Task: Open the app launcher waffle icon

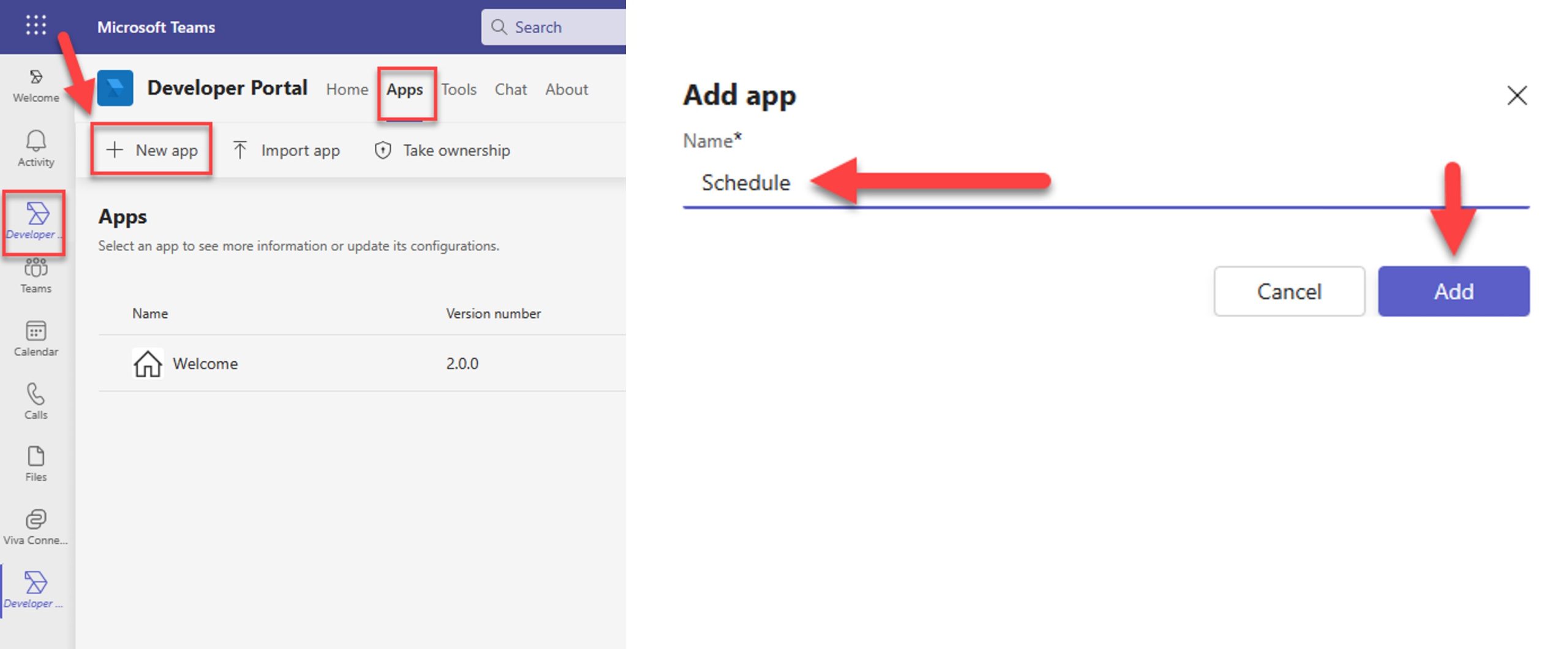Action: coord(36,25)
